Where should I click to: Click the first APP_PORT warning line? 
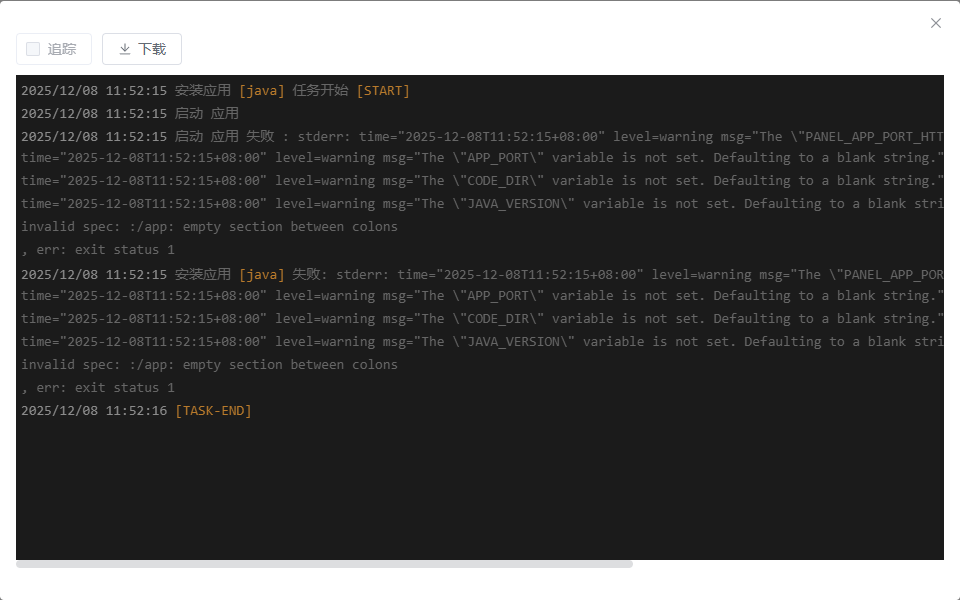(482, 158)
